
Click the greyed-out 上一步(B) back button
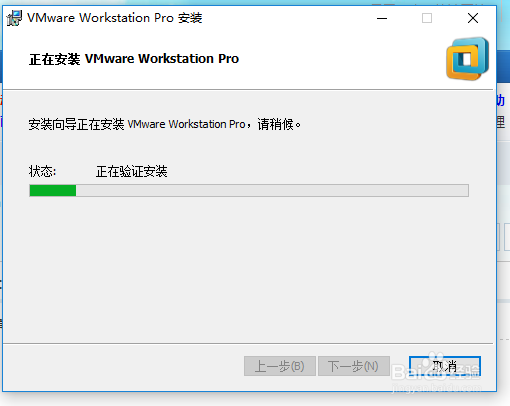280,366
